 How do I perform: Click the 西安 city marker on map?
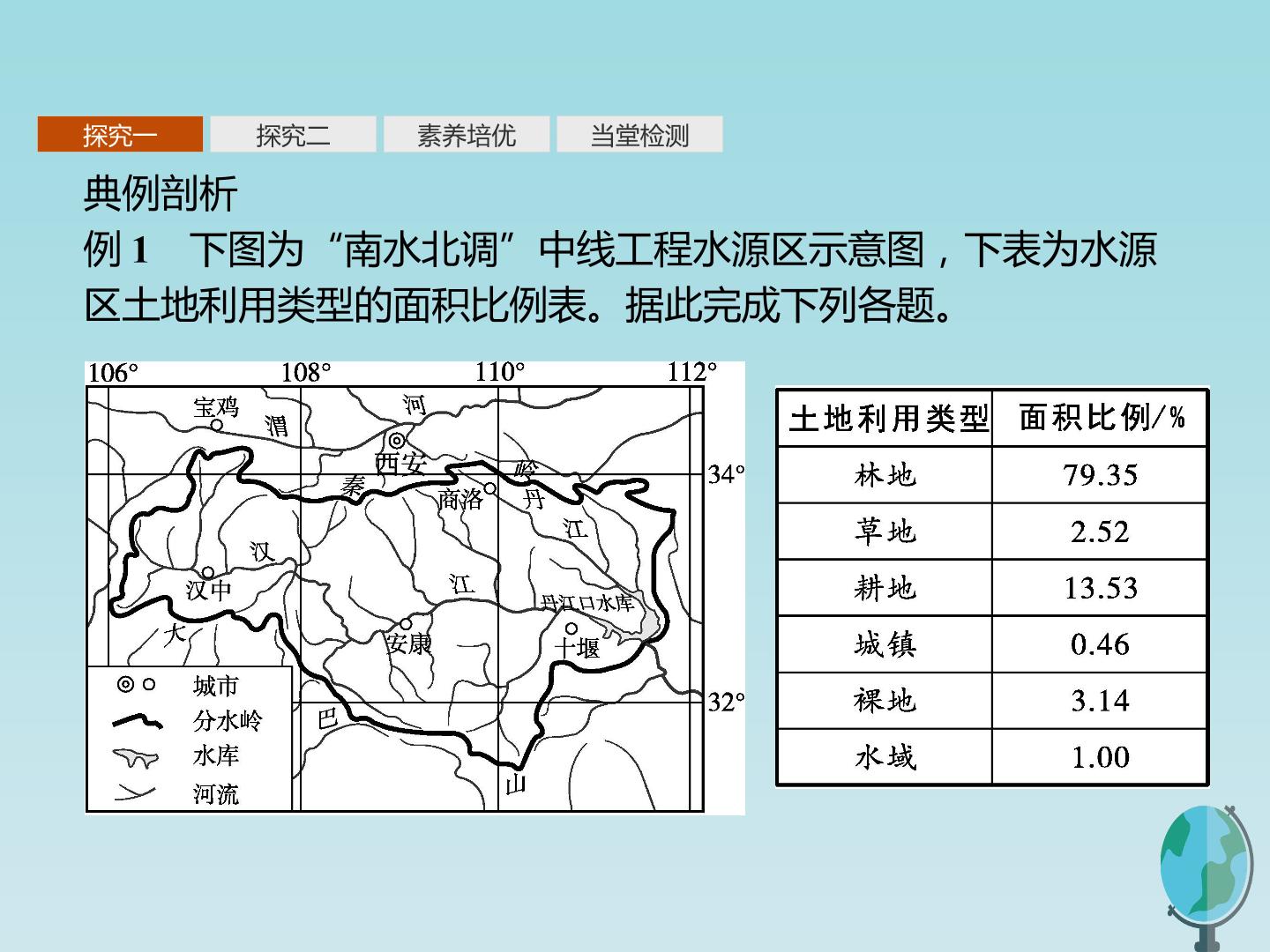tap(397, 440)
